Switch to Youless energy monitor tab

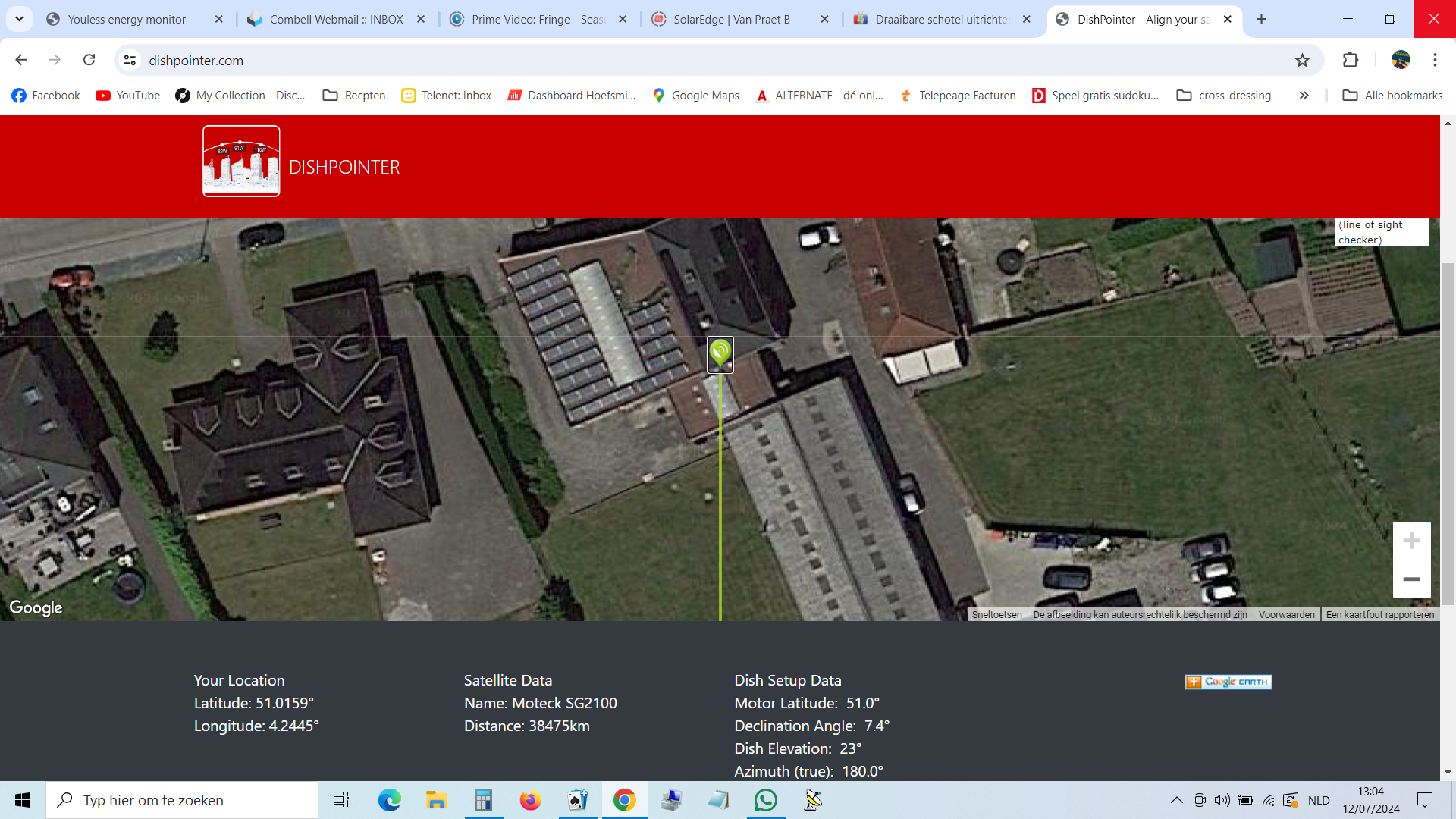[x=127, y=19]
